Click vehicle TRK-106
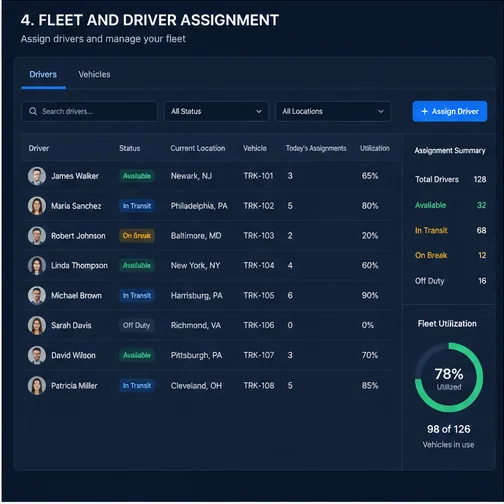Screen dimensions: 504x504 click(259, 325)
